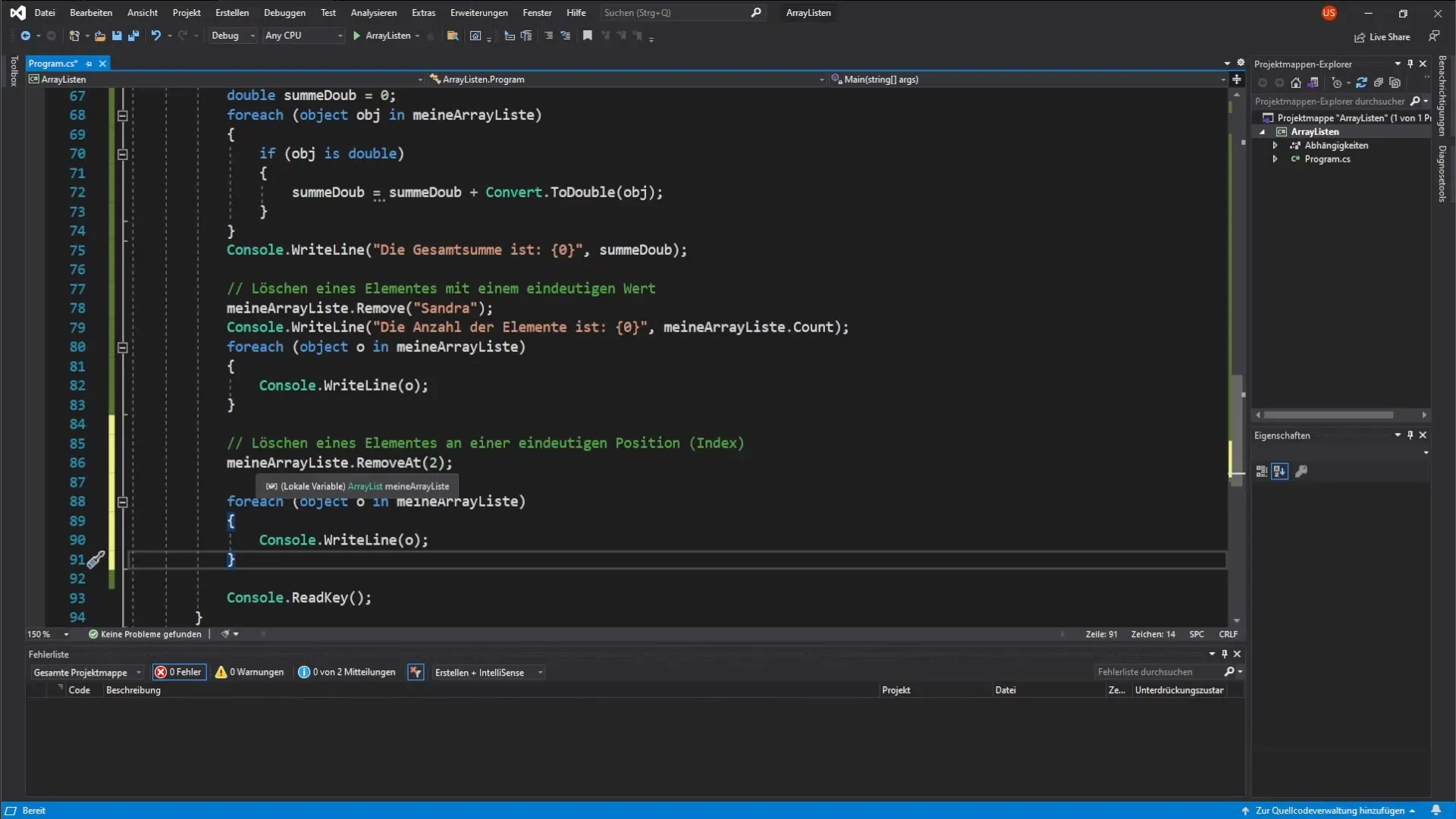Open the Debug configuration dropdown
Screen dimensions: 1456x819
pyautogui.click(x=233, y=36)
